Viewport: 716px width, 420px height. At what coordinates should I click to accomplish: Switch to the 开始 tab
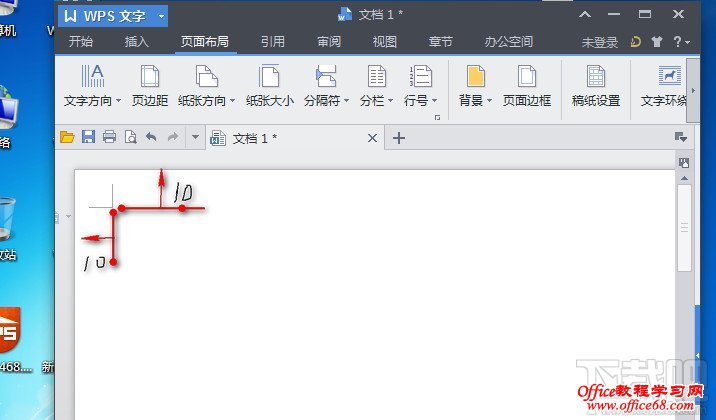81,42
